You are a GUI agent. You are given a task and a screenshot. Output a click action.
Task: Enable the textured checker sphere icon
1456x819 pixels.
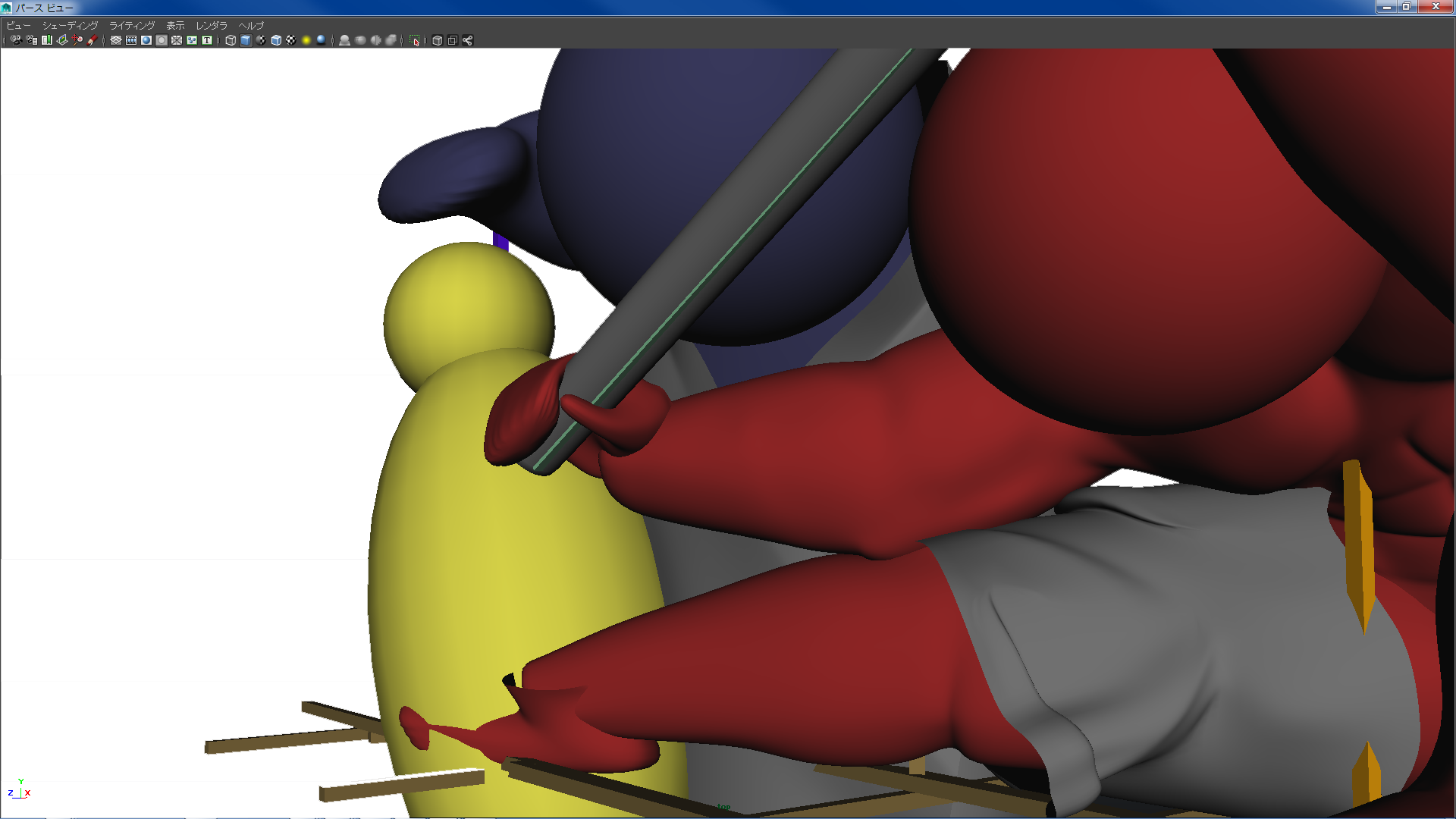(x=291, y=40)
